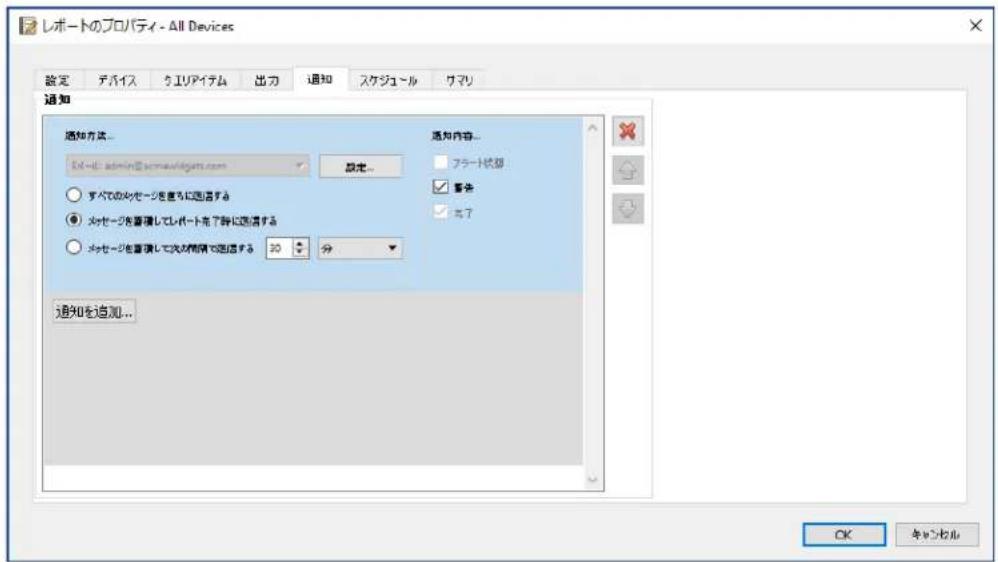Screen dimensions: 998x562
Task: Select 'send when report completes' radio button
Action: pyautogui.click(x=74, y=220)
